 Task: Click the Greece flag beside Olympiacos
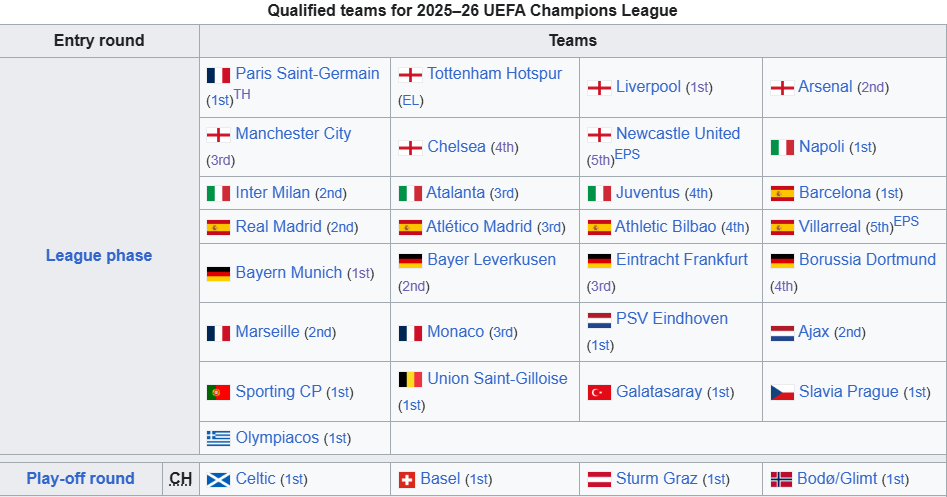click(x=218, y=438)
